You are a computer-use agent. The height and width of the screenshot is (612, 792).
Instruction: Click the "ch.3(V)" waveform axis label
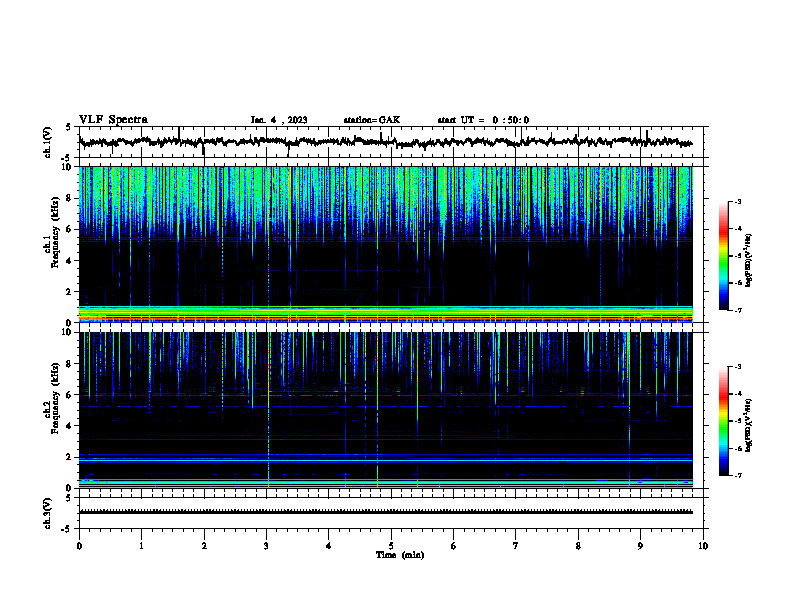[x=48, y=513]
